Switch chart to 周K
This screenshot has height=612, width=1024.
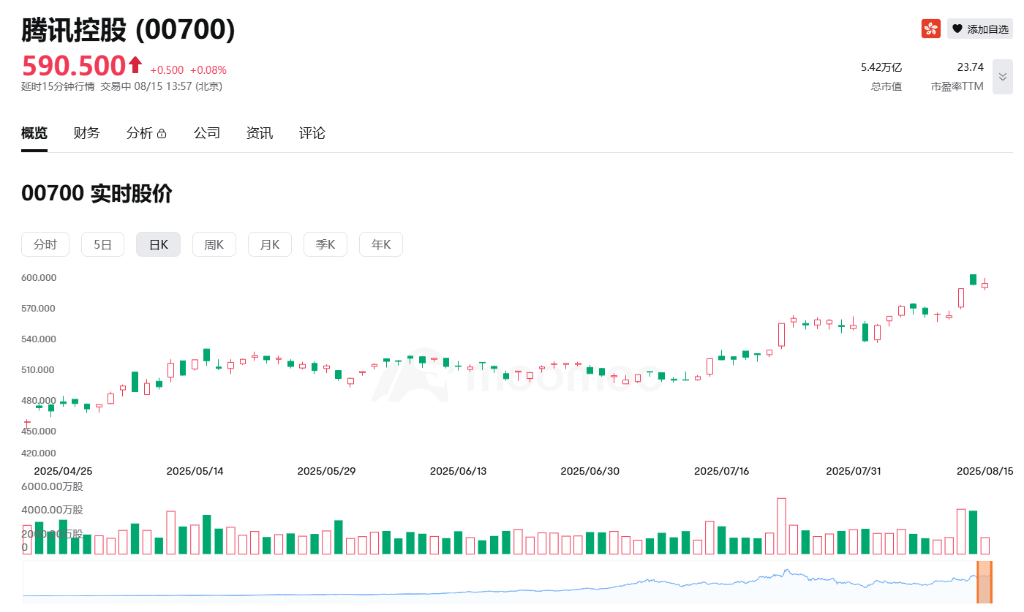pos(214,244)
